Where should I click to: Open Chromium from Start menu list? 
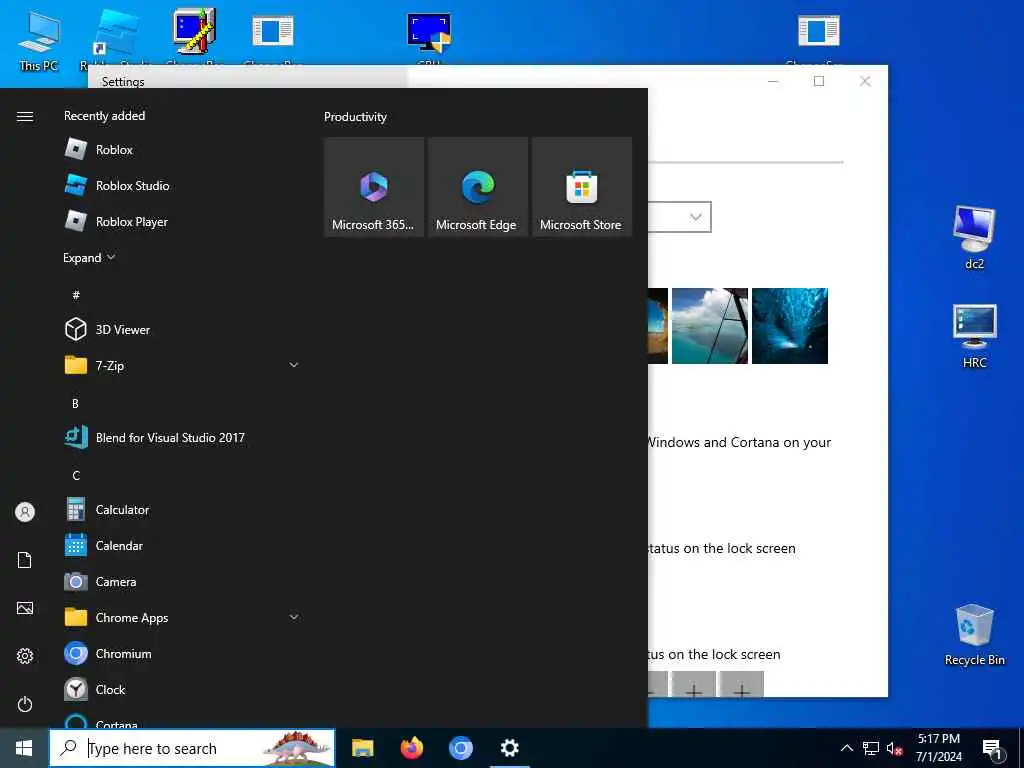183,653
